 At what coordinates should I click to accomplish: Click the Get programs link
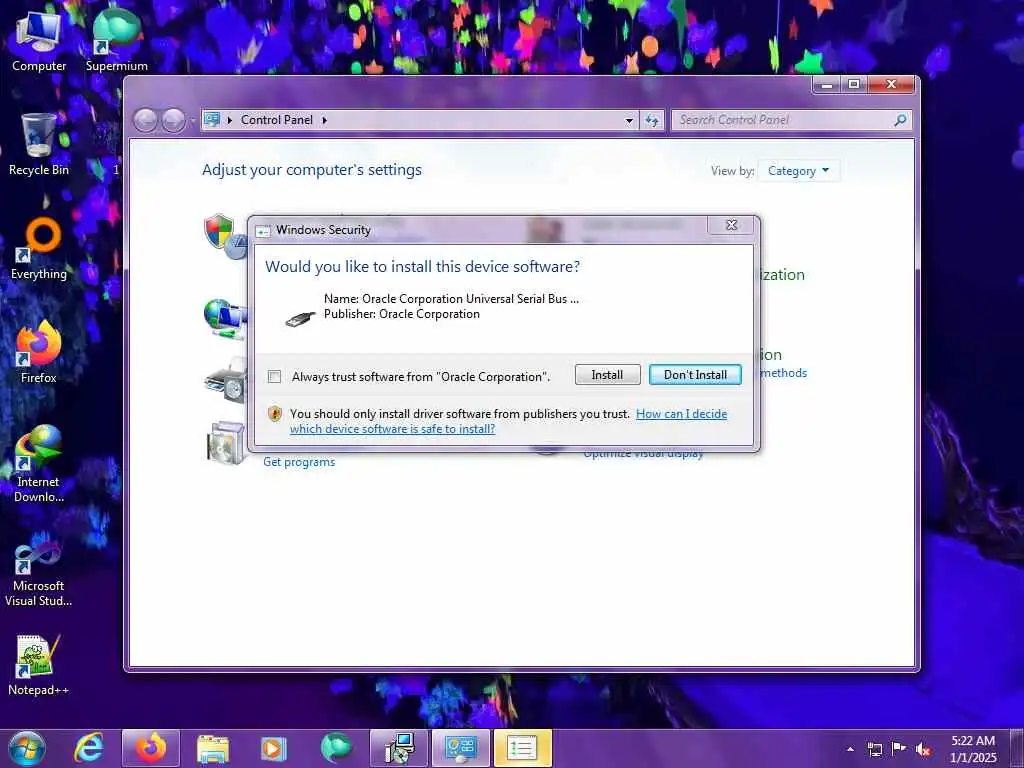coord(299,462)
